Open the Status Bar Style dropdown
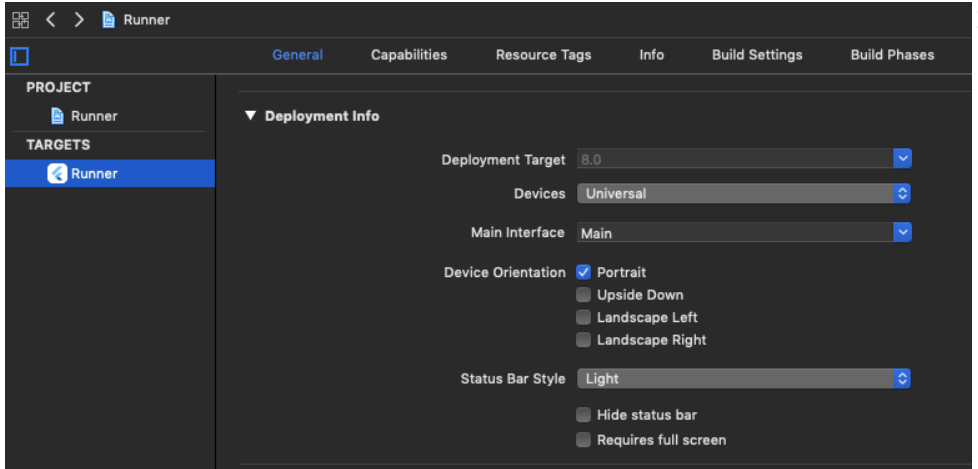This screenshot has height=469, width=978. click(744, 379)
